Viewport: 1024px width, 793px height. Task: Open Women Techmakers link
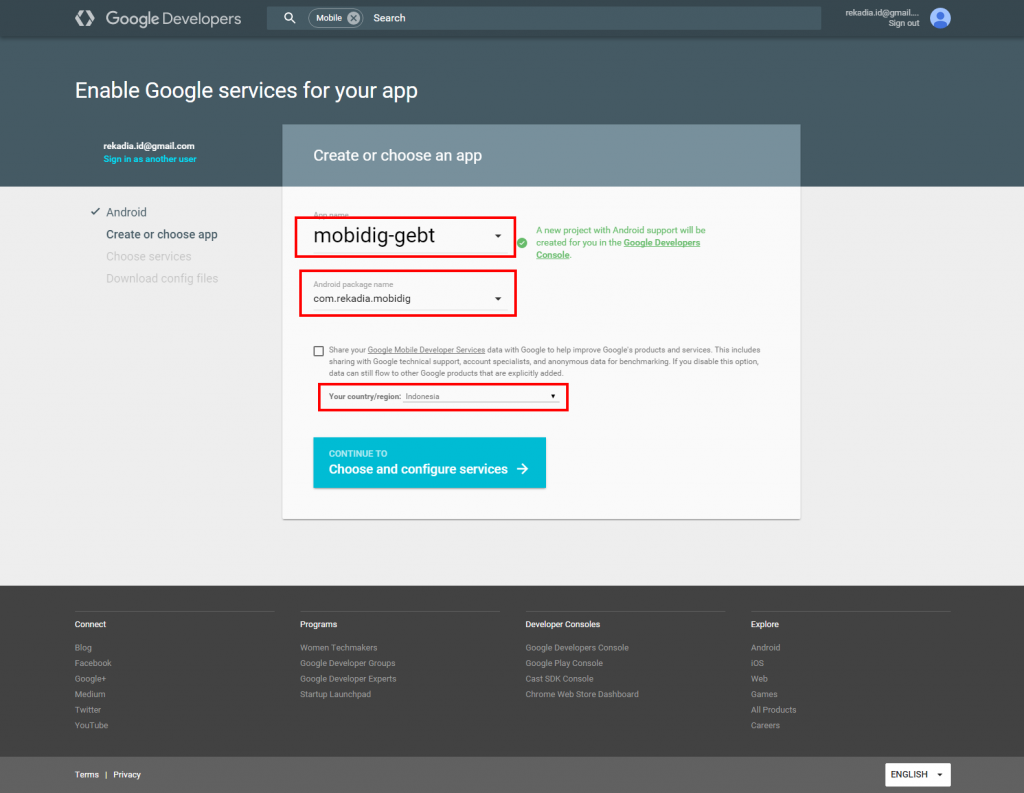338,648
